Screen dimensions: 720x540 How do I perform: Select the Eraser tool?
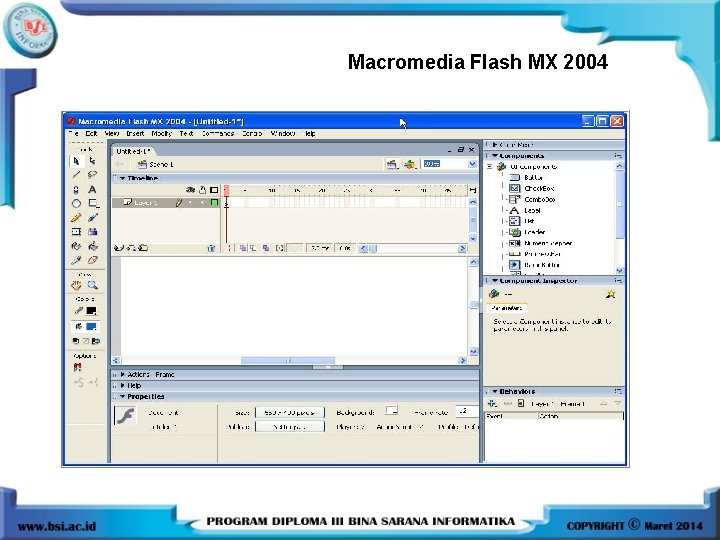pyautogui.click(x=93, y=260)
